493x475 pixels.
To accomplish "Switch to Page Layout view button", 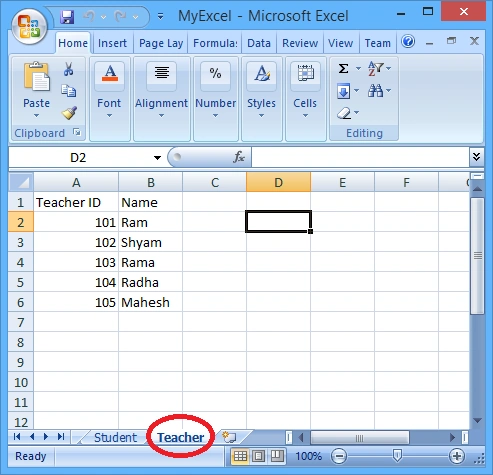I will point(259,456).
